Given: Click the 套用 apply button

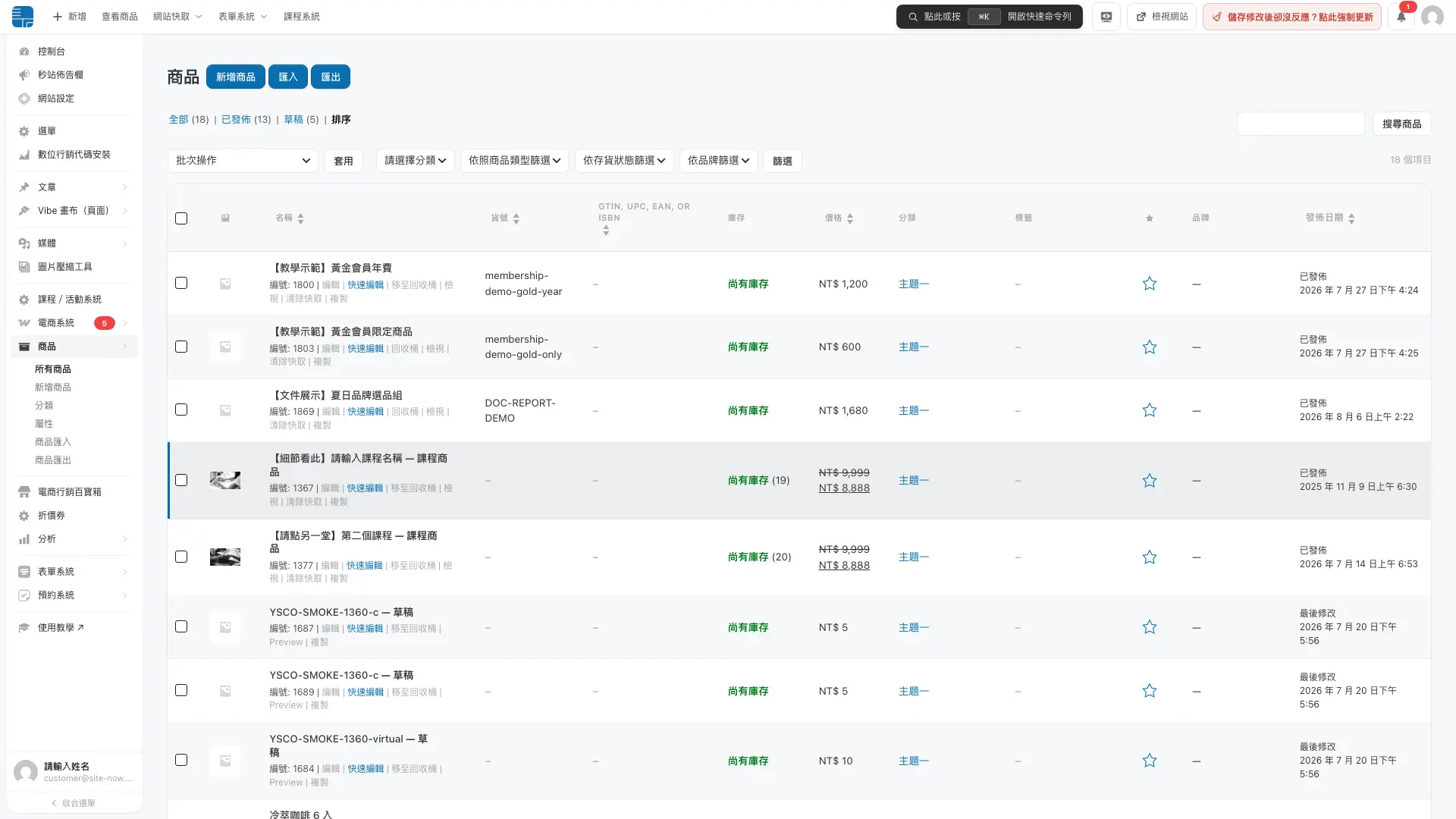Looking at the screenshot, I should tap(344, 161).
